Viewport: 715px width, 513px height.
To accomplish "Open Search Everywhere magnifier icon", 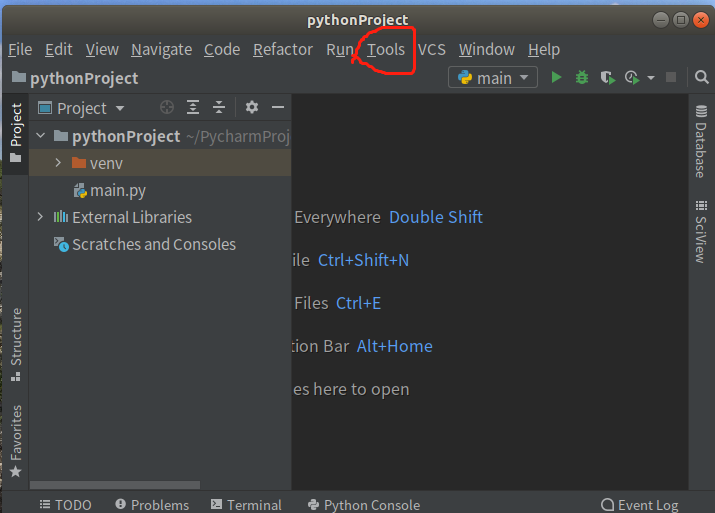I will [x=702, y=78].
